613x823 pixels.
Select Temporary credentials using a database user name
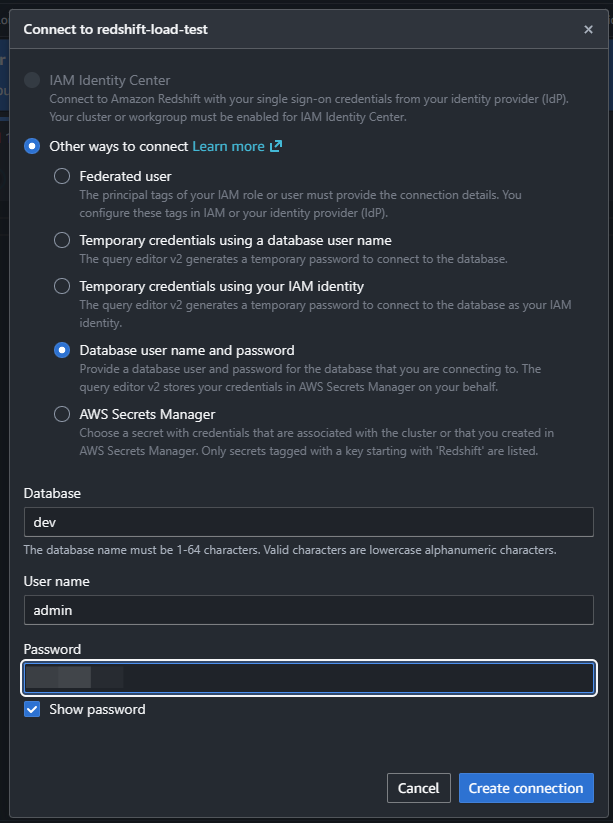62,240
